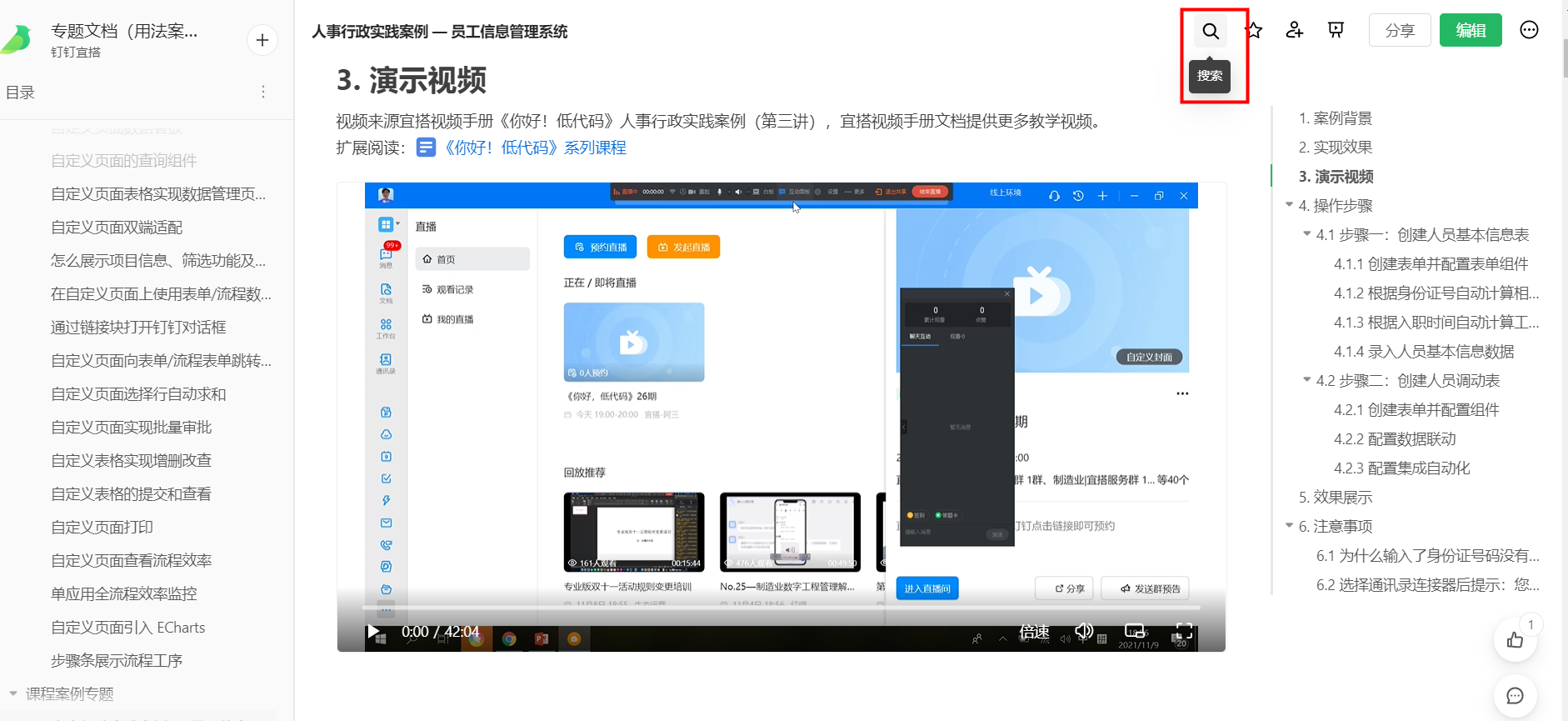Click the 专题文档 knowledge base title
The height and width of the screenshot is (721, 1568).
124,31
